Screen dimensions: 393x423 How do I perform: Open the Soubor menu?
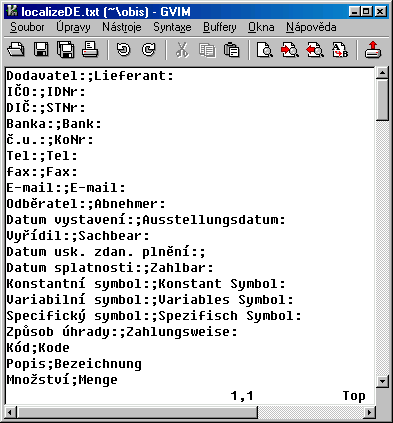point(27,27)
